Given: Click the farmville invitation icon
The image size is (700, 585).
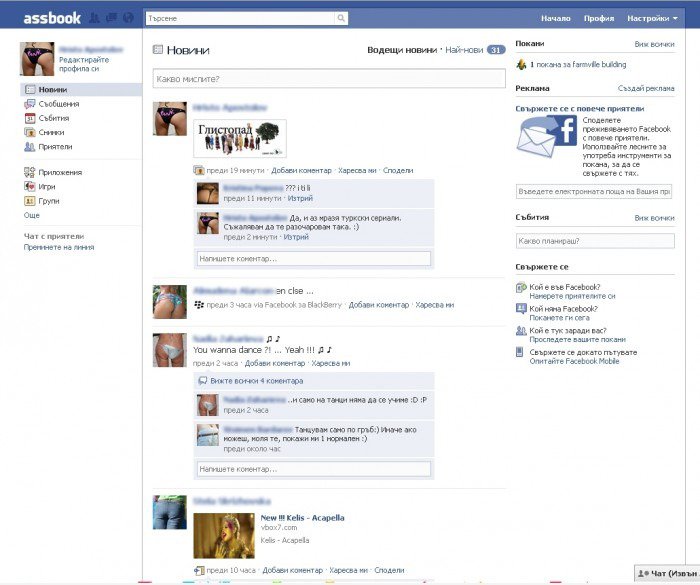Looking at the screenshot, I should pyautogui.click(x=521, y=64).
